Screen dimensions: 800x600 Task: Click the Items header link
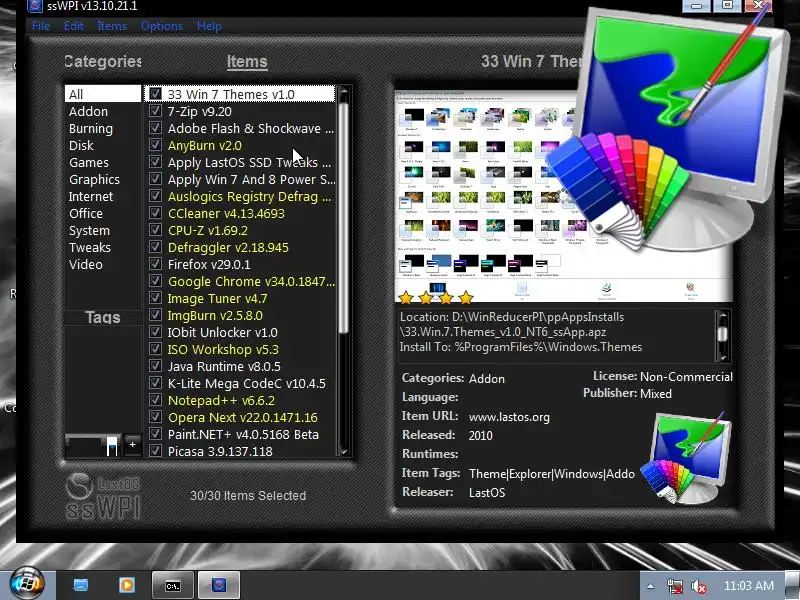pos(247,62)
